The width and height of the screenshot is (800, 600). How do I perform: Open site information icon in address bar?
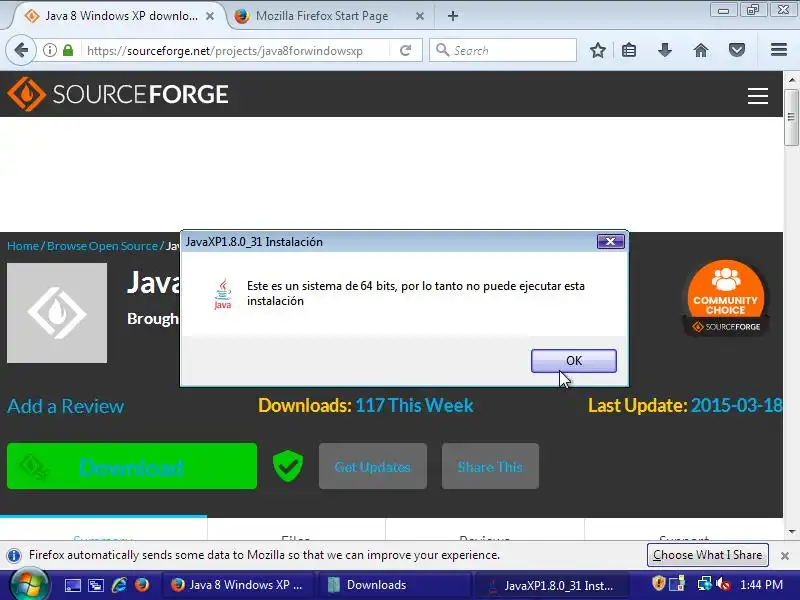(49, 51)
